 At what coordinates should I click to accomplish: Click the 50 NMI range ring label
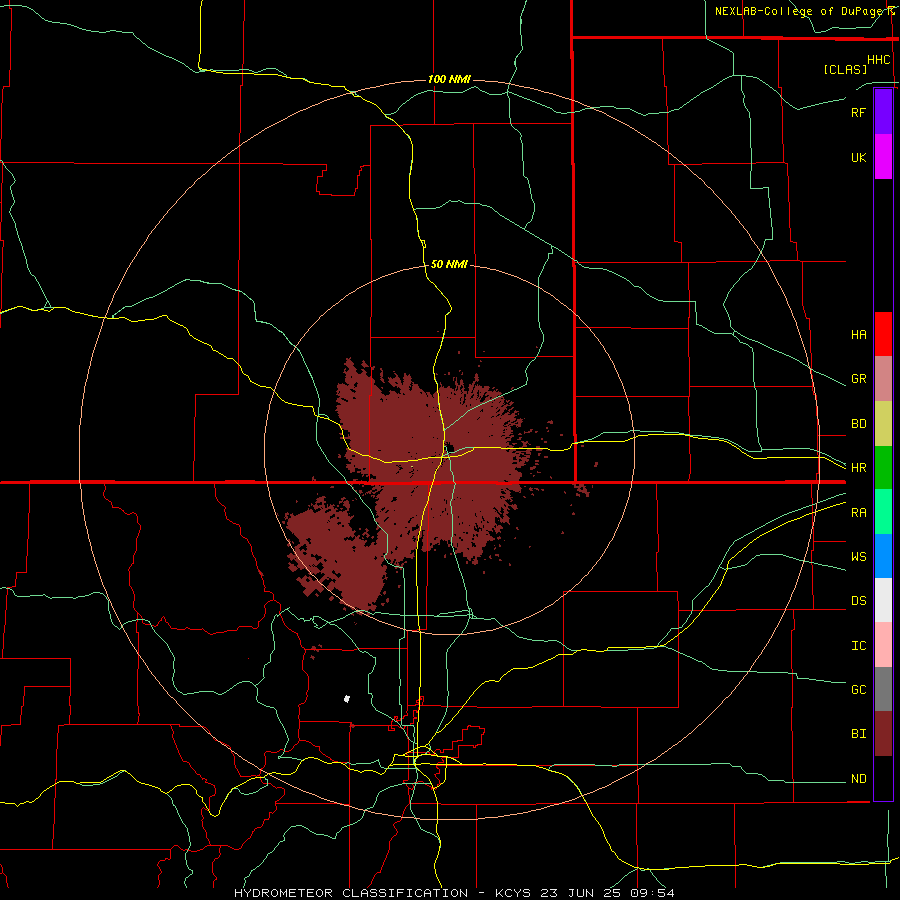449,264
